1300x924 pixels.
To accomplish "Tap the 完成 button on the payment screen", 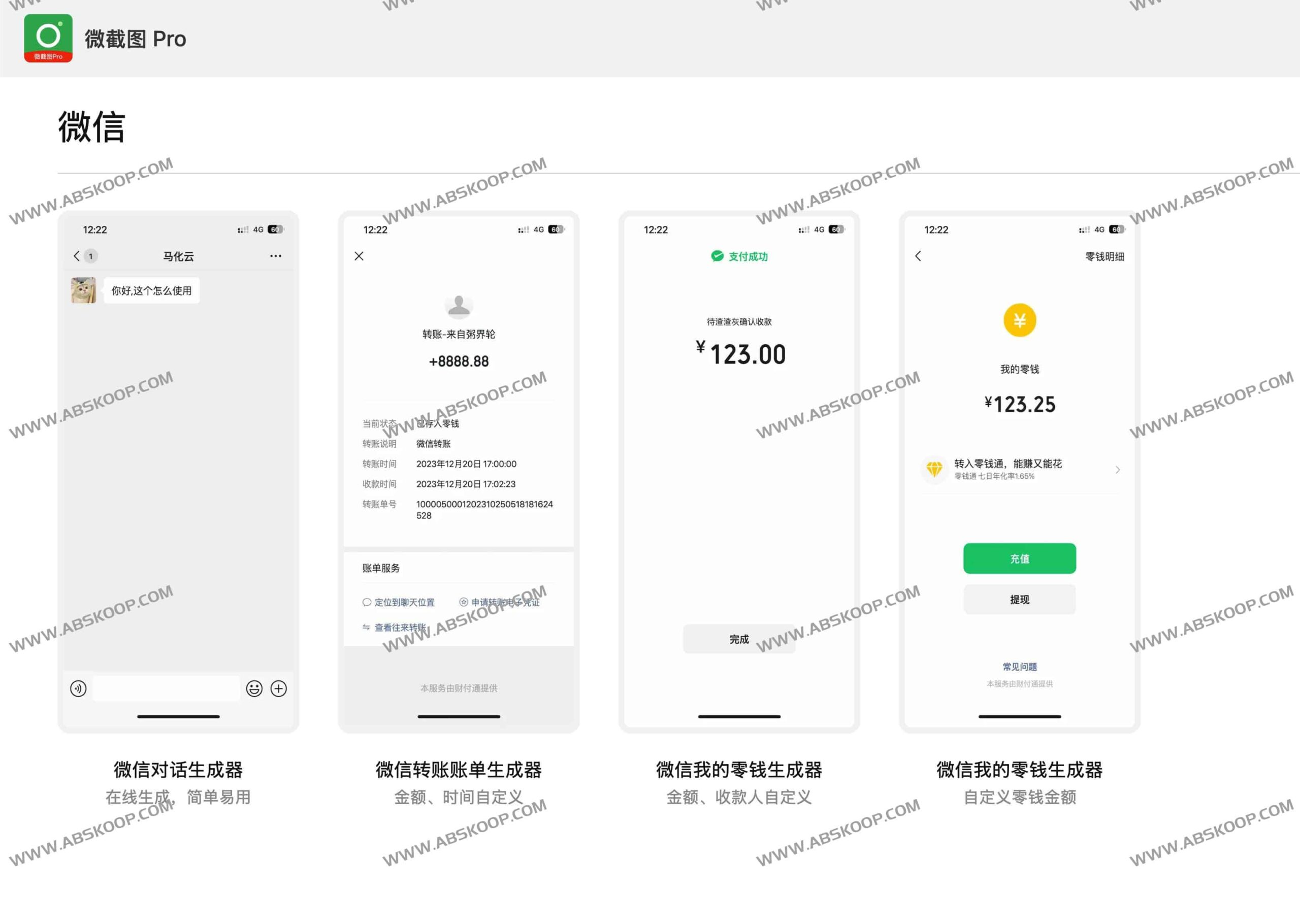I will click(738, 638).
